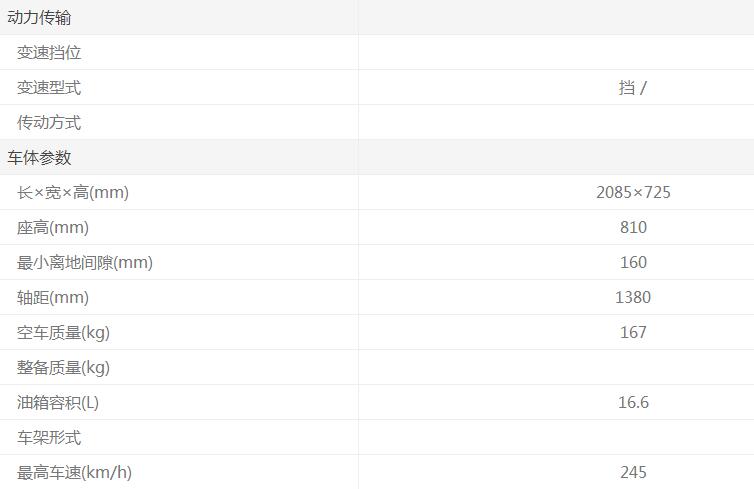This screenshot has width=754, height=489.
Task: Click the 变速型式 label
Action: tap(49, 88)
